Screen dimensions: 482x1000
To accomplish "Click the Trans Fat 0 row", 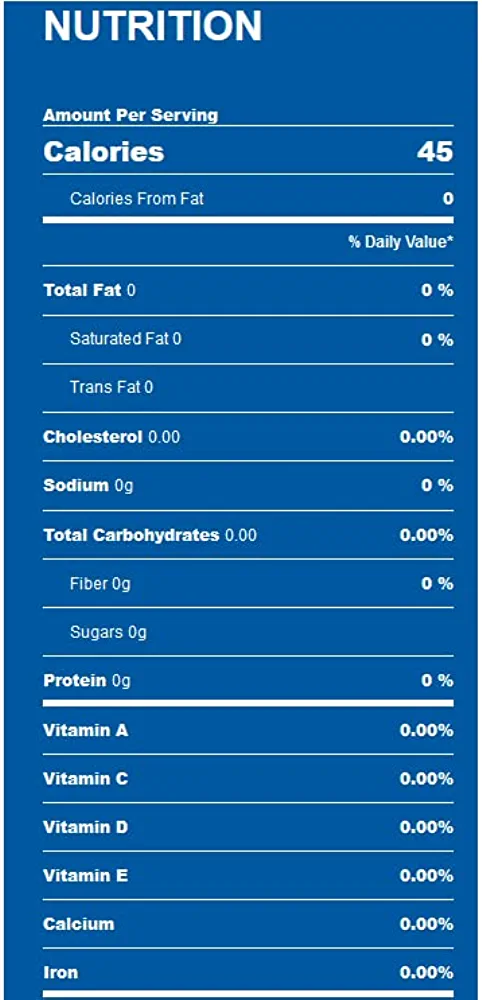I will coord(249,388).
